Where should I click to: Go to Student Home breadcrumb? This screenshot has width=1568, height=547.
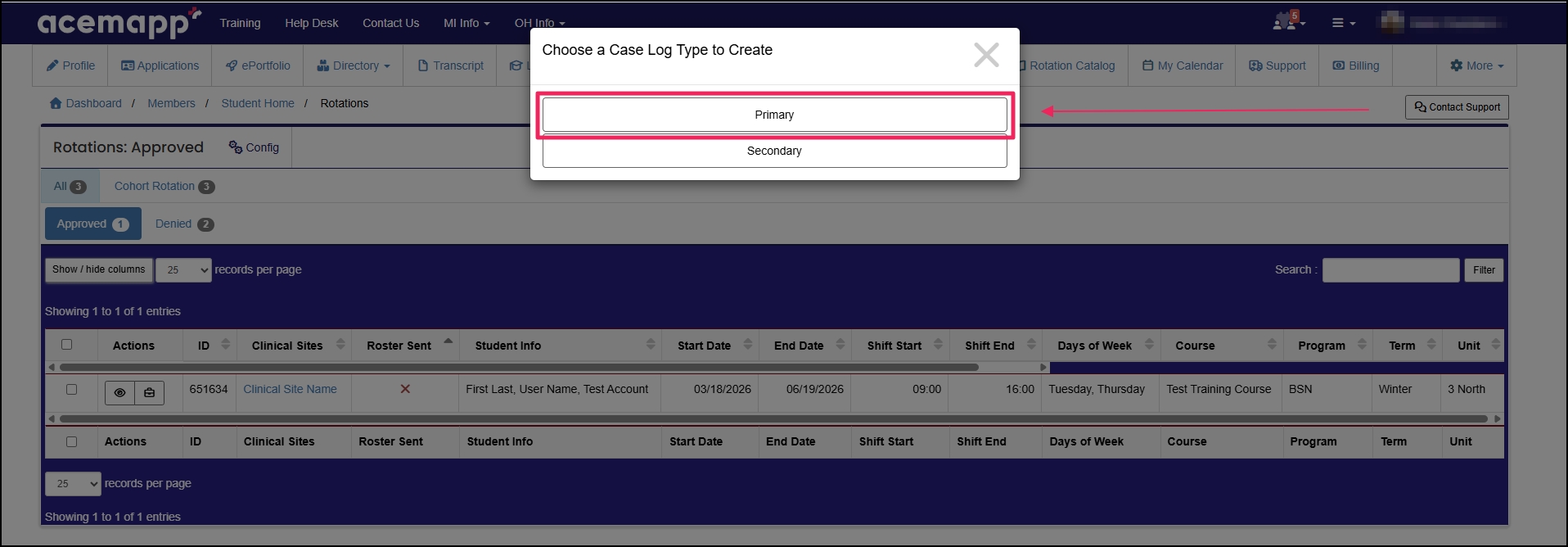pos(258,103)
